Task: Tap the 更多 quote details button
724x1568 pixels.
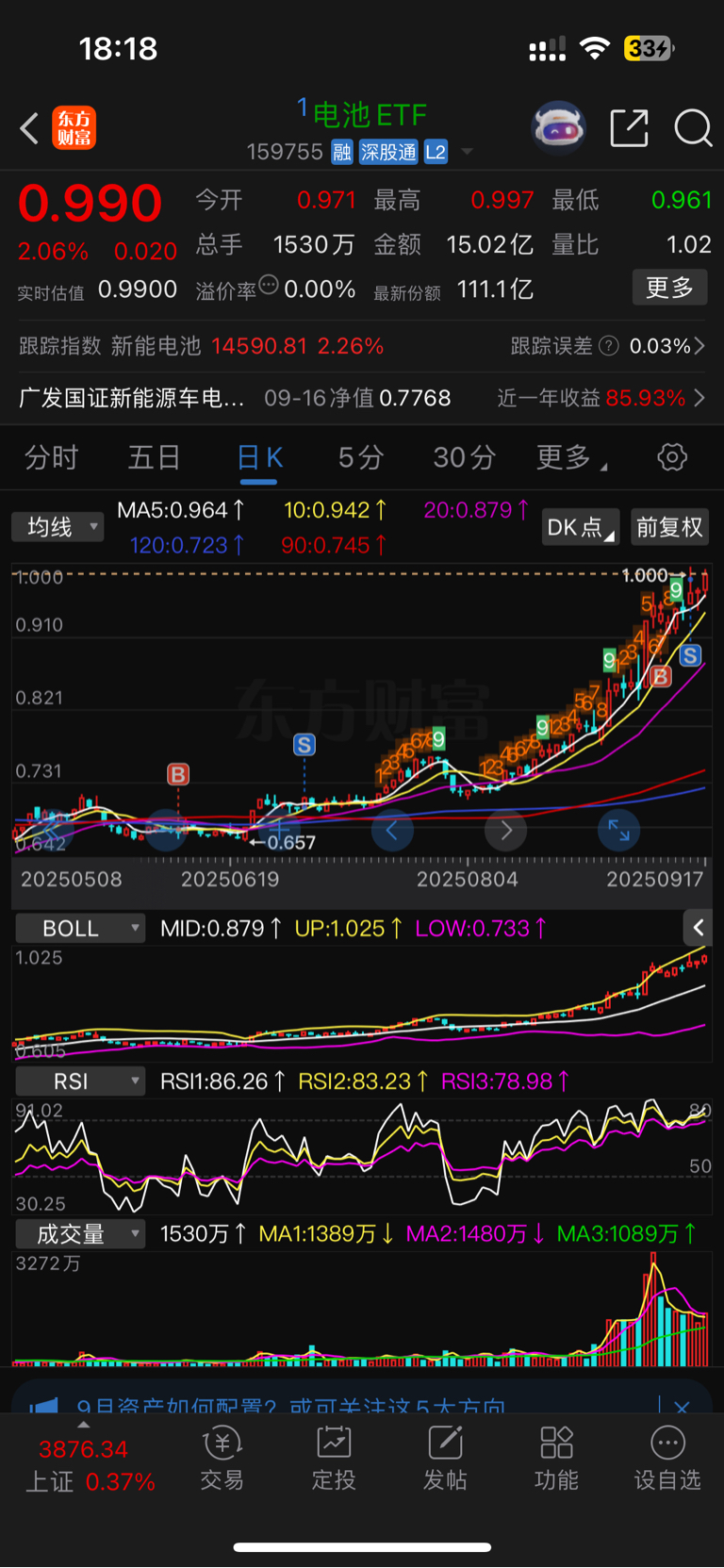Action: [669, 288]
